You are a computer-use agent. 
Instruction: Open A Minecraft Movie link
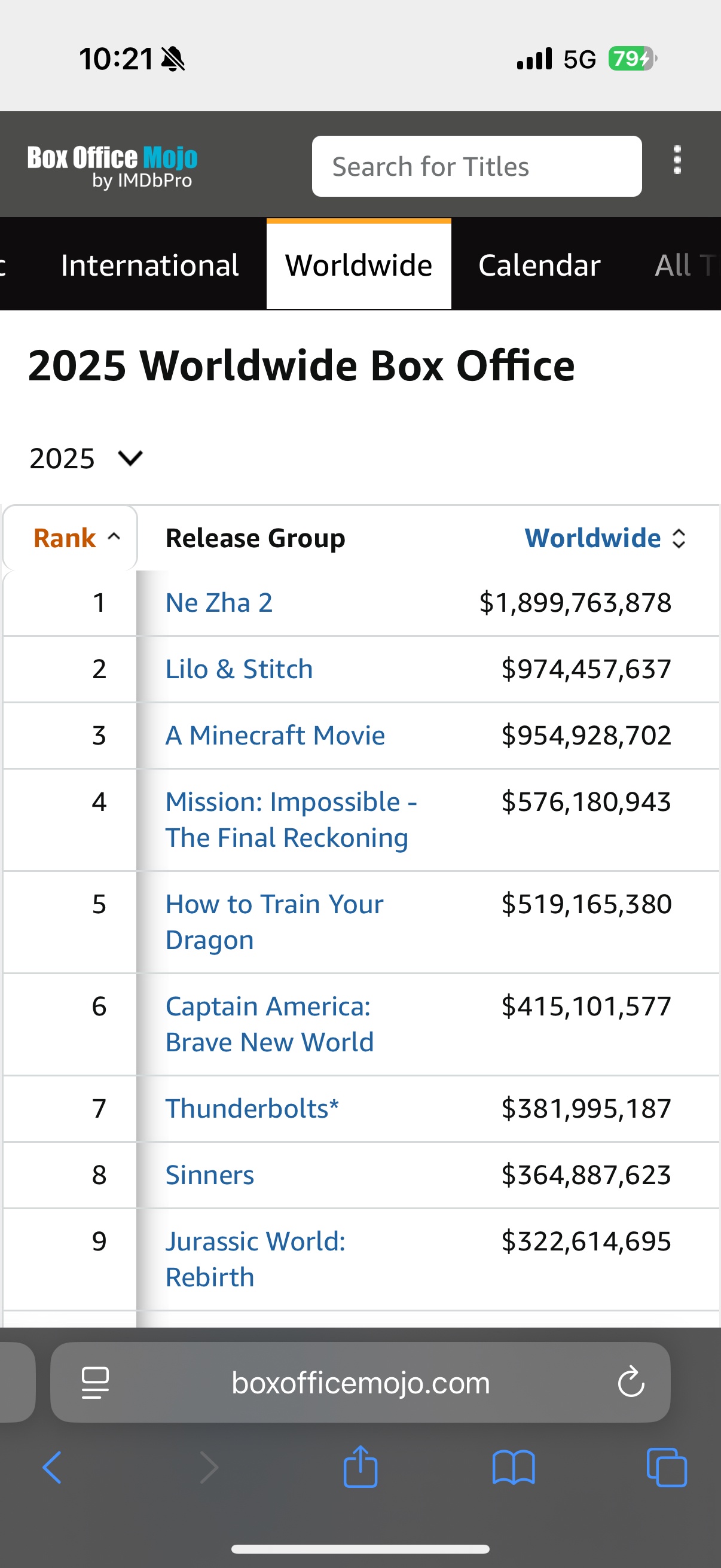pyautogui.click(x=275, y=736)
